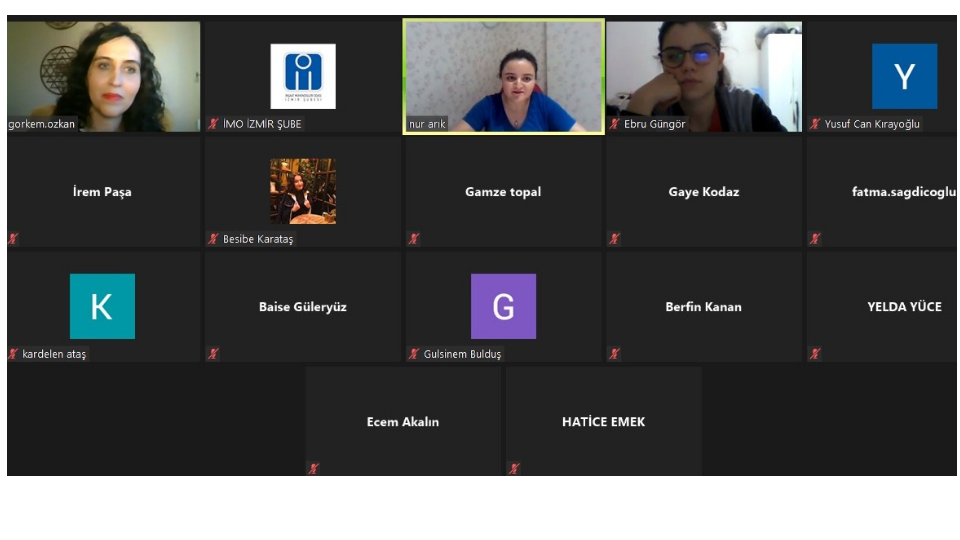Click muted mic icon beside İMO İZMİR ŞUBE
The height and width of the screenshot is (540, 960).
213,124
